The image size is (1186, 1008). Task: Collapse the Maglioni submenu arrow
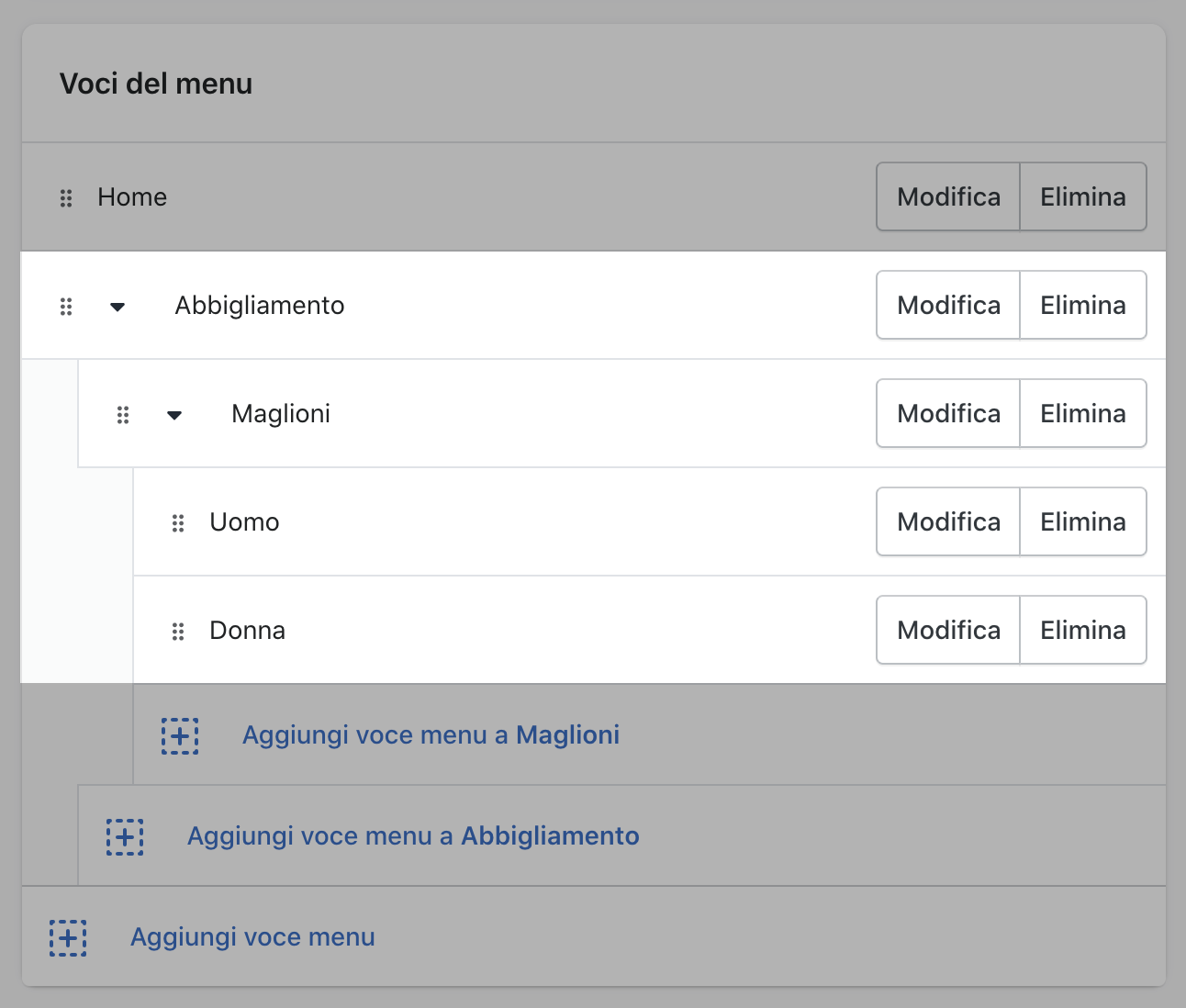(174, 415)
